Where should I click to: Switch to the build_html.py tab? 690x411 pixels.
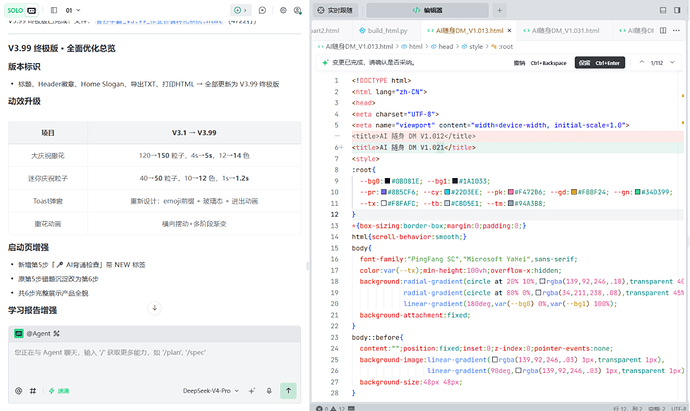[x=383, y=30]
